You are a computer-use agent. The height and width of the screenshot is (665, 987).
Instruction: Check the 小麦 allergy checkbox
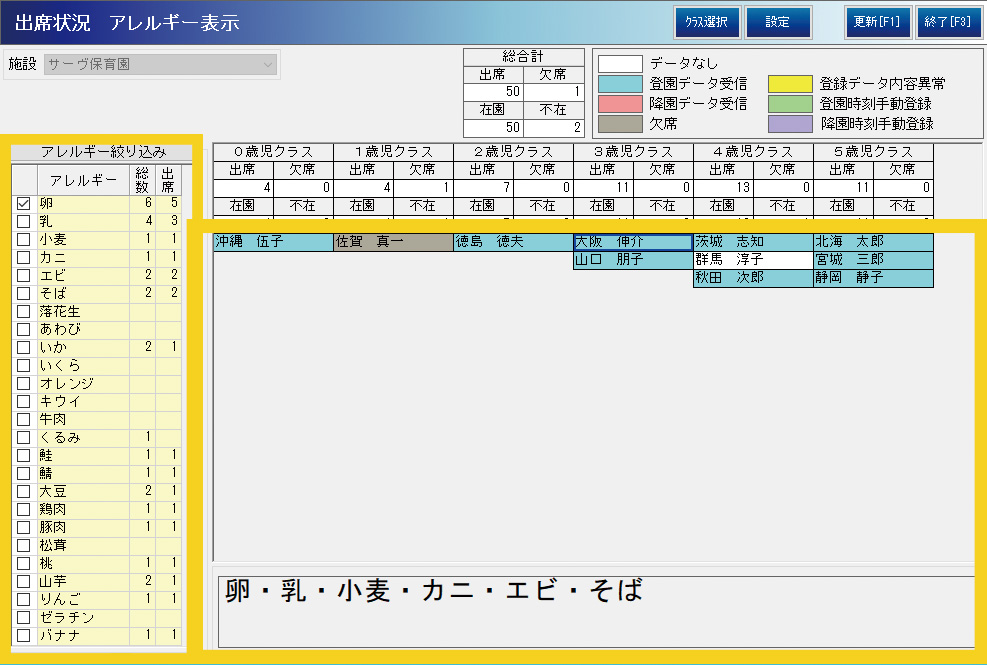tap(24, 239)
